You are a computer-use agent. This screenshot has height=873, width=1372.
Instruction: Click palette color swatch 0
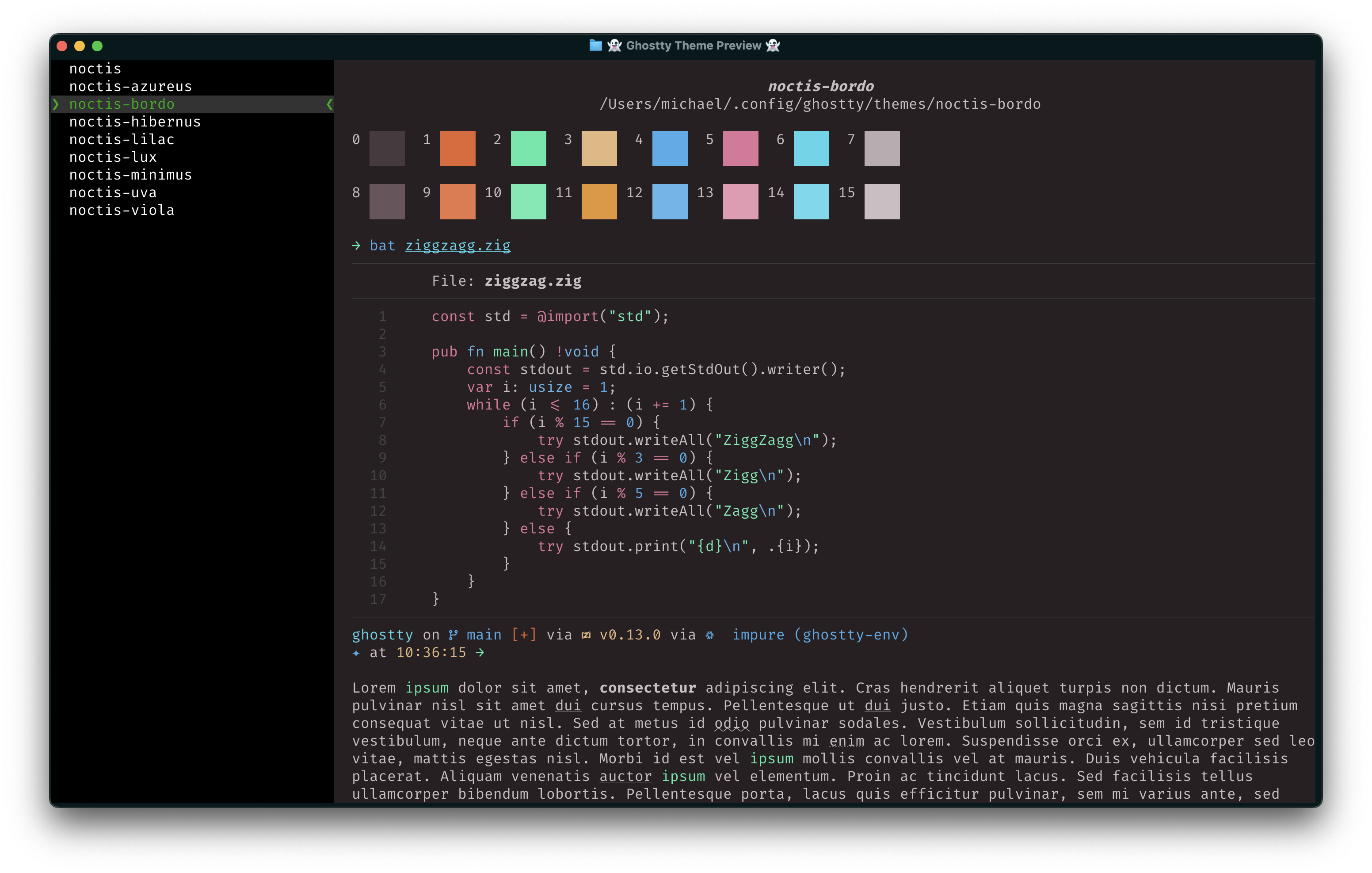(387, 148)
